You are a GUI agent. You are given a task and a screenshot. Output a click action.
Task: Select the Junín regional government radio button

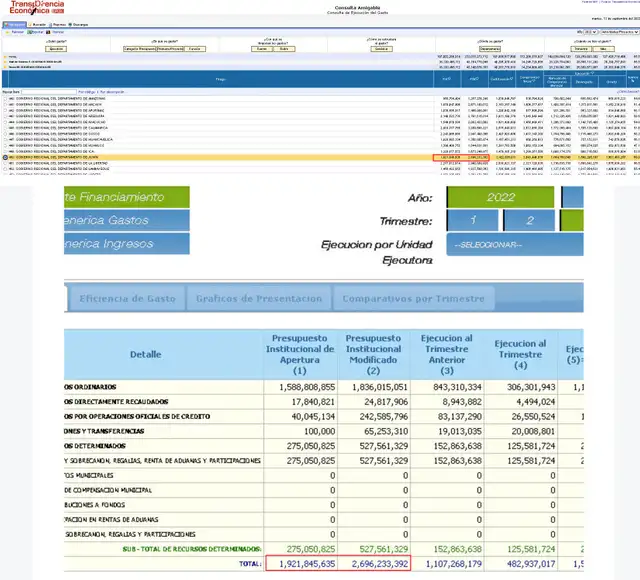[x=5, y=157]
